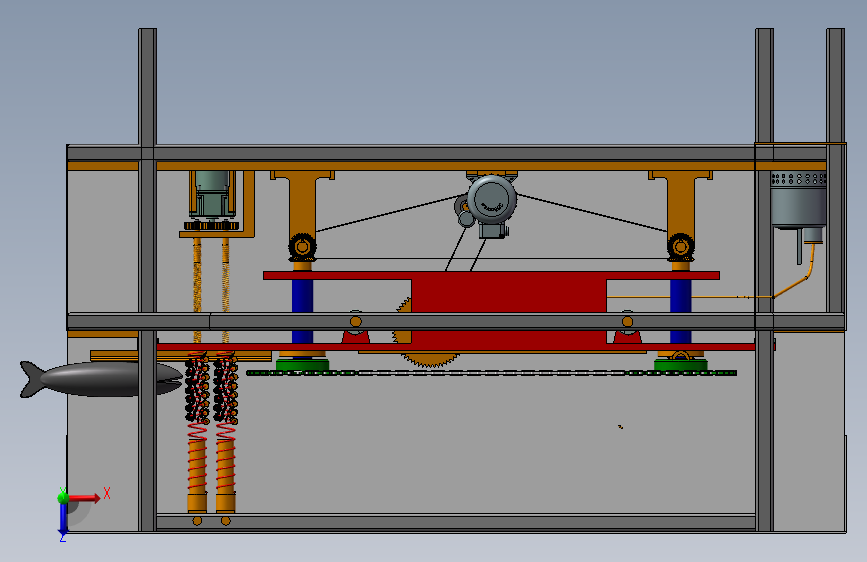The image size is (867, 562).
Task: Select the gear on the left orange bracket
Action: [x=302, y=247]
